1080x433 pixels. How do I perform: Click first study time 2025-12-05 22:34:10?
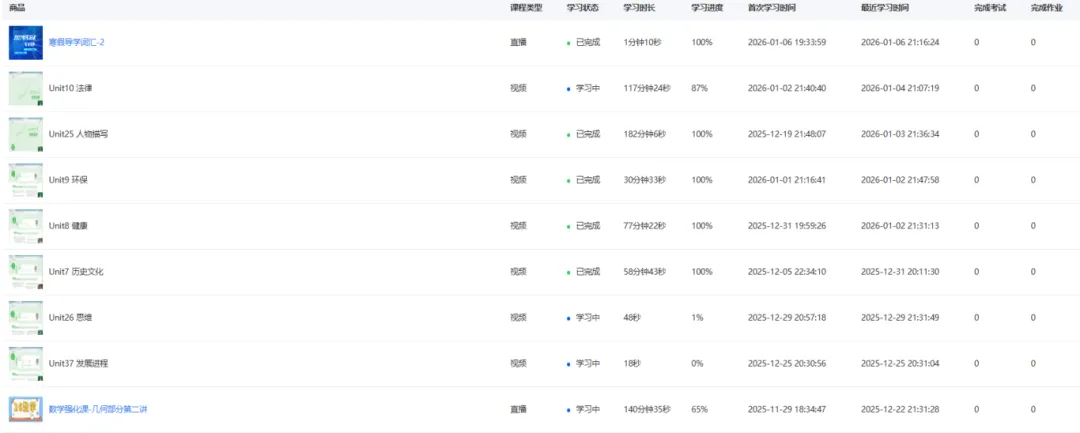point(787,272)
